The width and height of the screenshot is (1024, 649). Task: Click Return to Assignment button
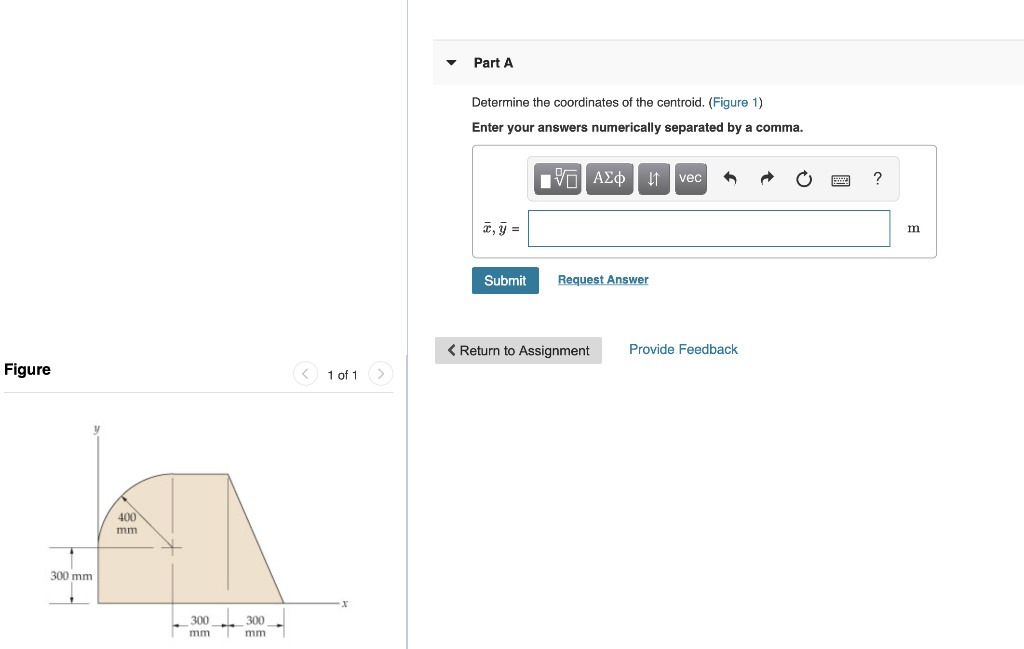point(518,350)
